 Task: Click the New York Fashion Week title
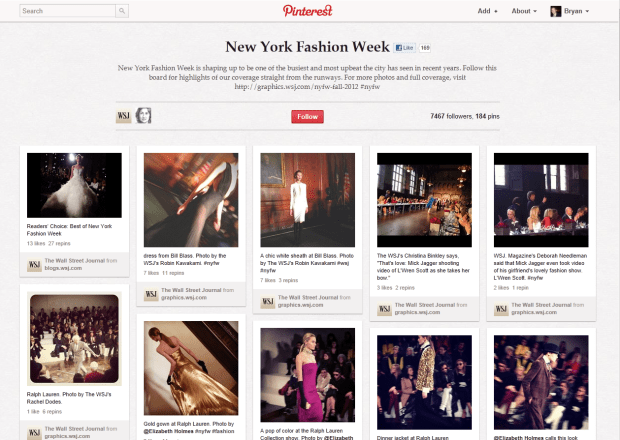point(307,47)
